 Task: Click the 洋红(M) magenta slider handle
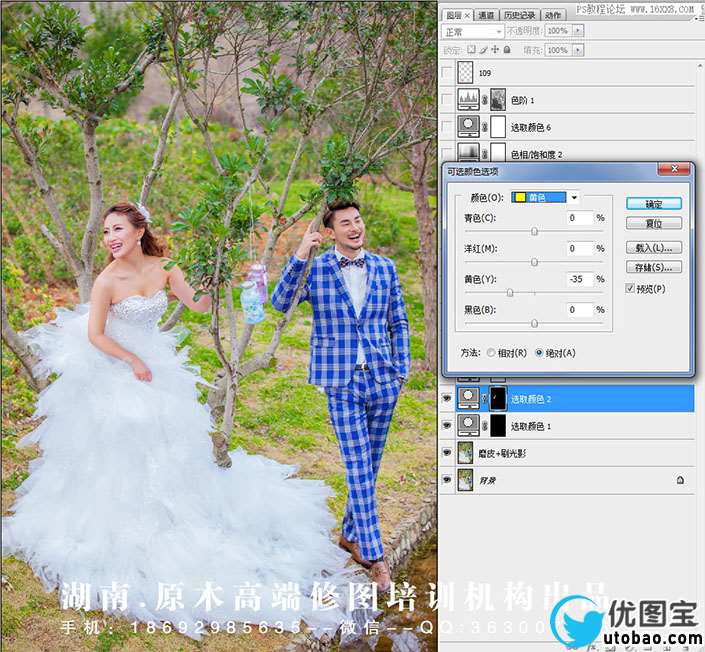[534, 262]
